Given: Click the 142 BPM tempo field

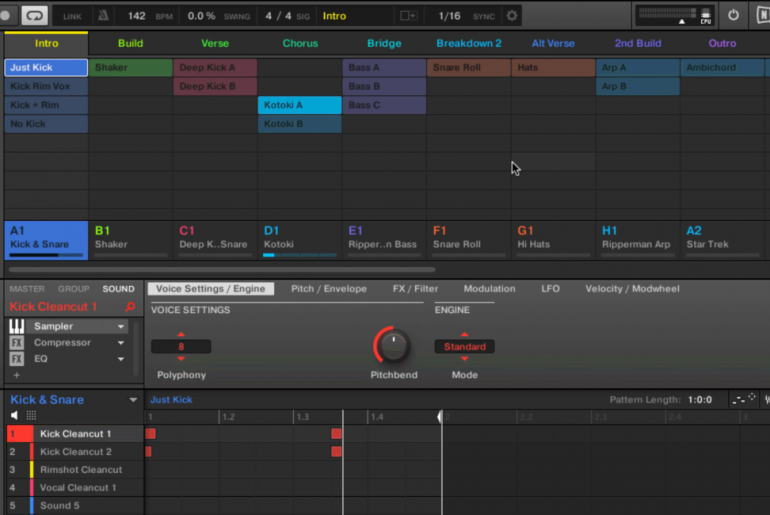Looking at the screenshot, I should coord(137,16).
